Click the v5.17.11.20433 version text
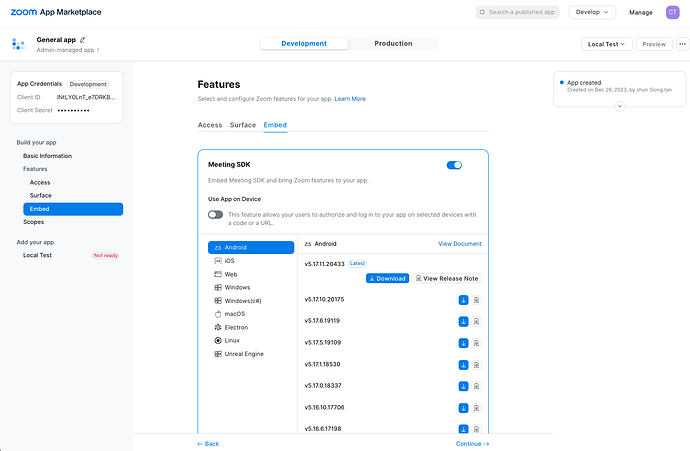This screenshot has height=451, width=690. coord(324,264)
